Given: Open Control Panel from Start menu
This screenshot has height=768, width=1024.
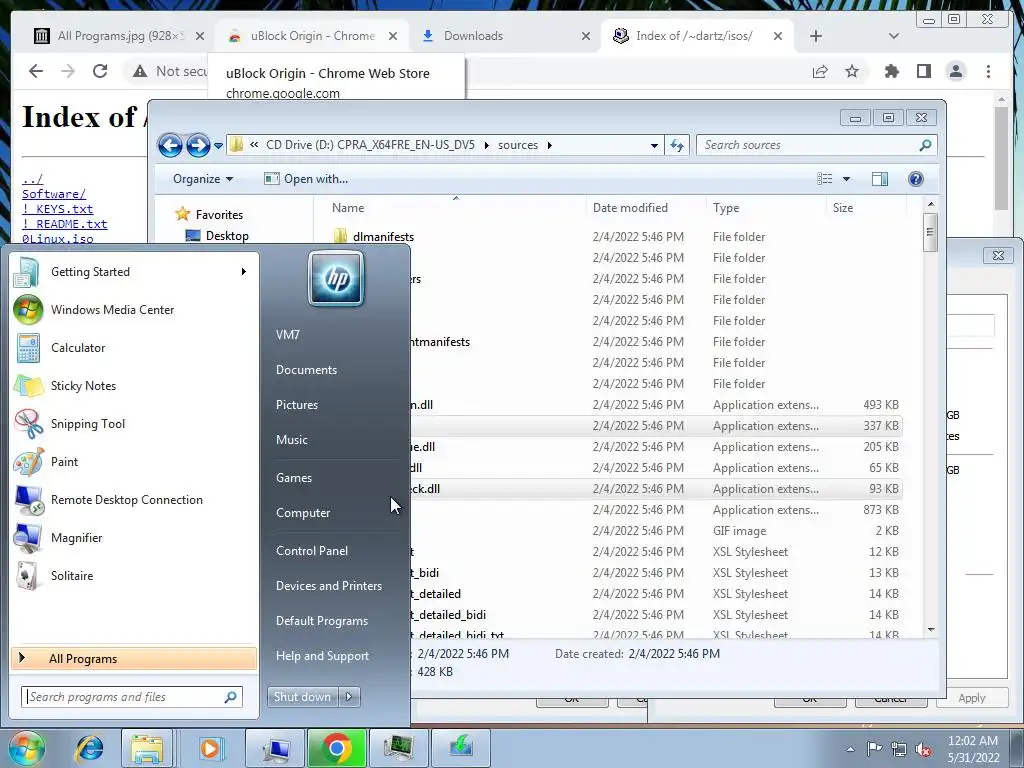Looking at the screenshot, I should click(312, 551).
